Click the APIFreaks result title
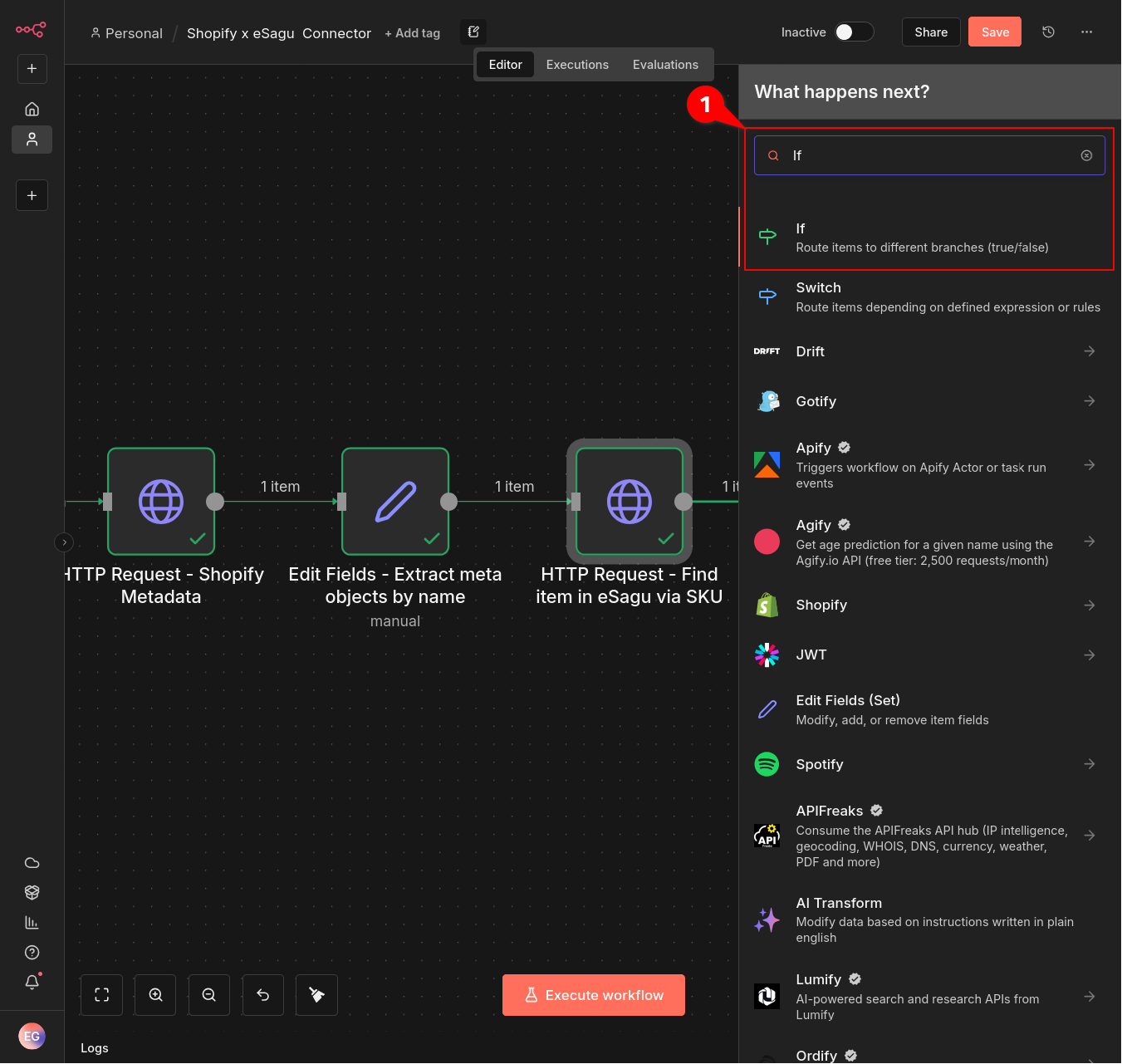The width and height of the screenshot is (1122, 1064). 830,811
